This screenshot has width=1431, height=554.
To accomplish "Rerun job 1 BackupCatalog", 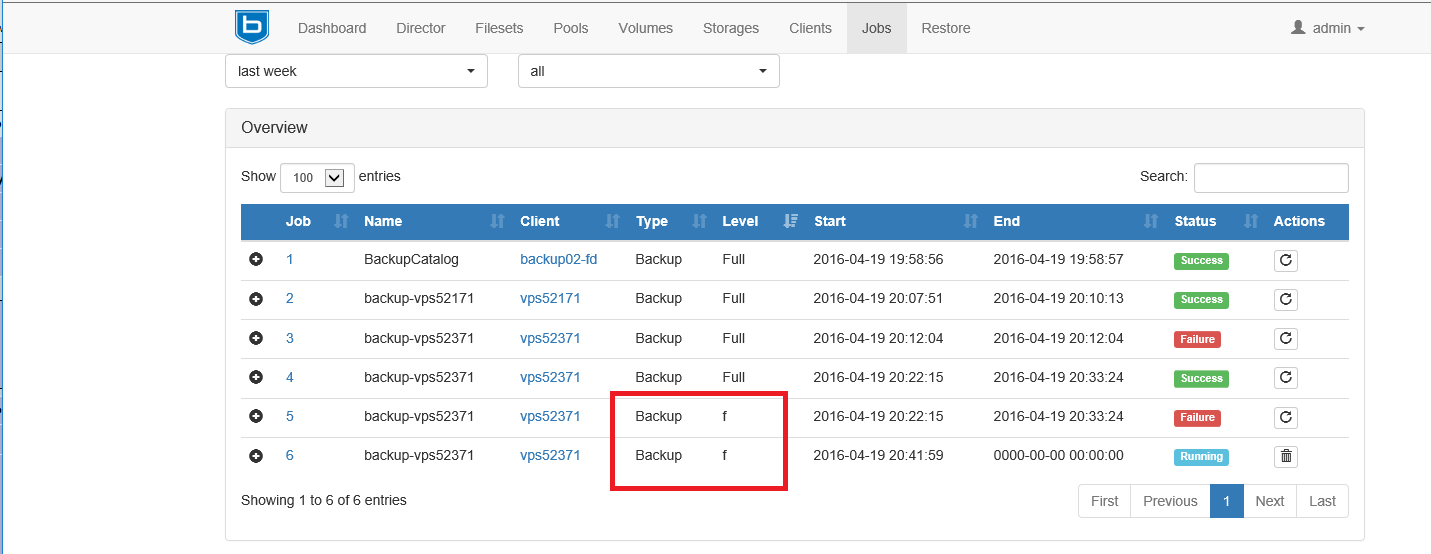I will 1286,260.
